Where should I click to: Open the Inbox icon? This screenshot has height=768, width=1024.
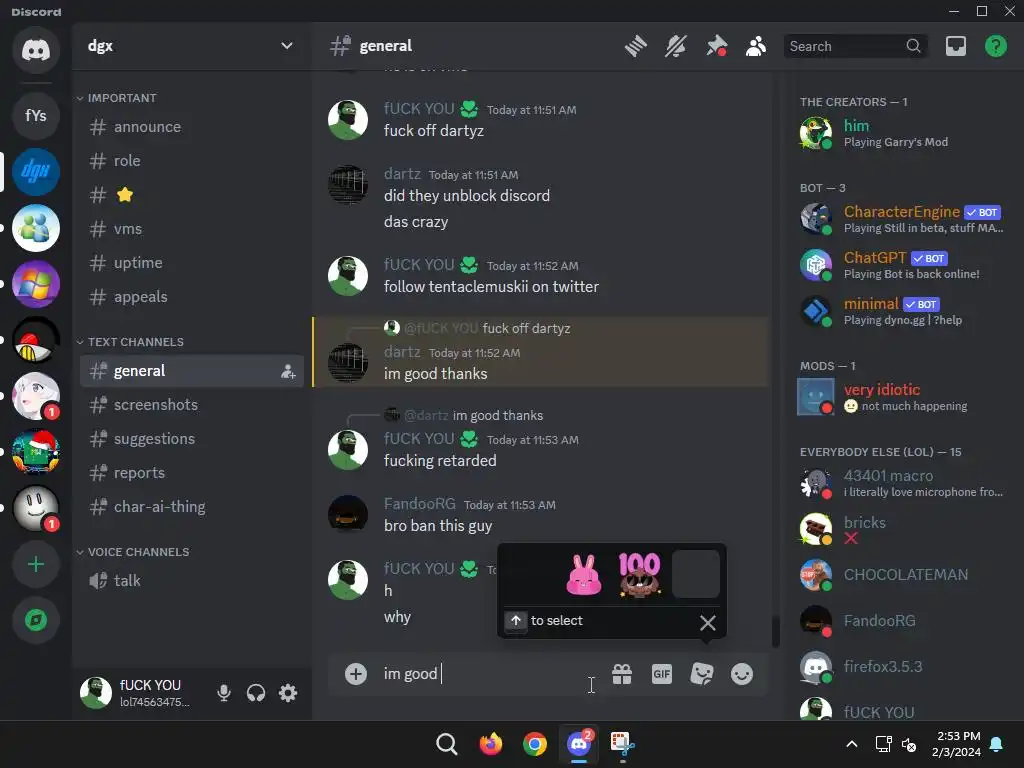955,46
